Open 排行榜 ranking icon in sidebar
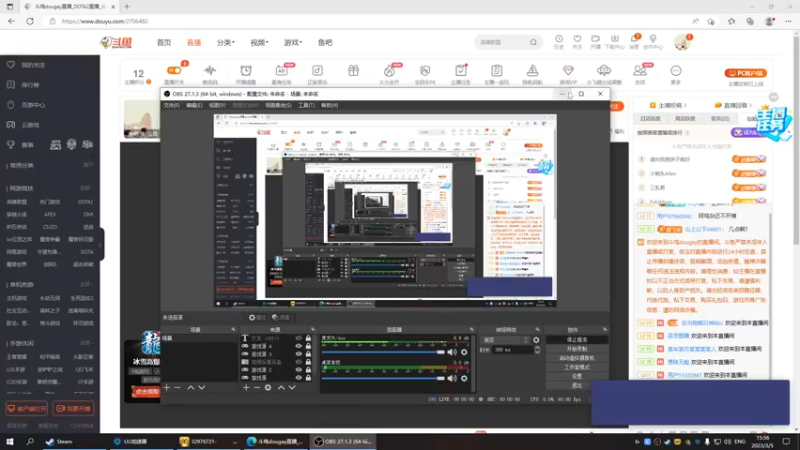Screen dimensions: 800x450 [x=11, y=85]
